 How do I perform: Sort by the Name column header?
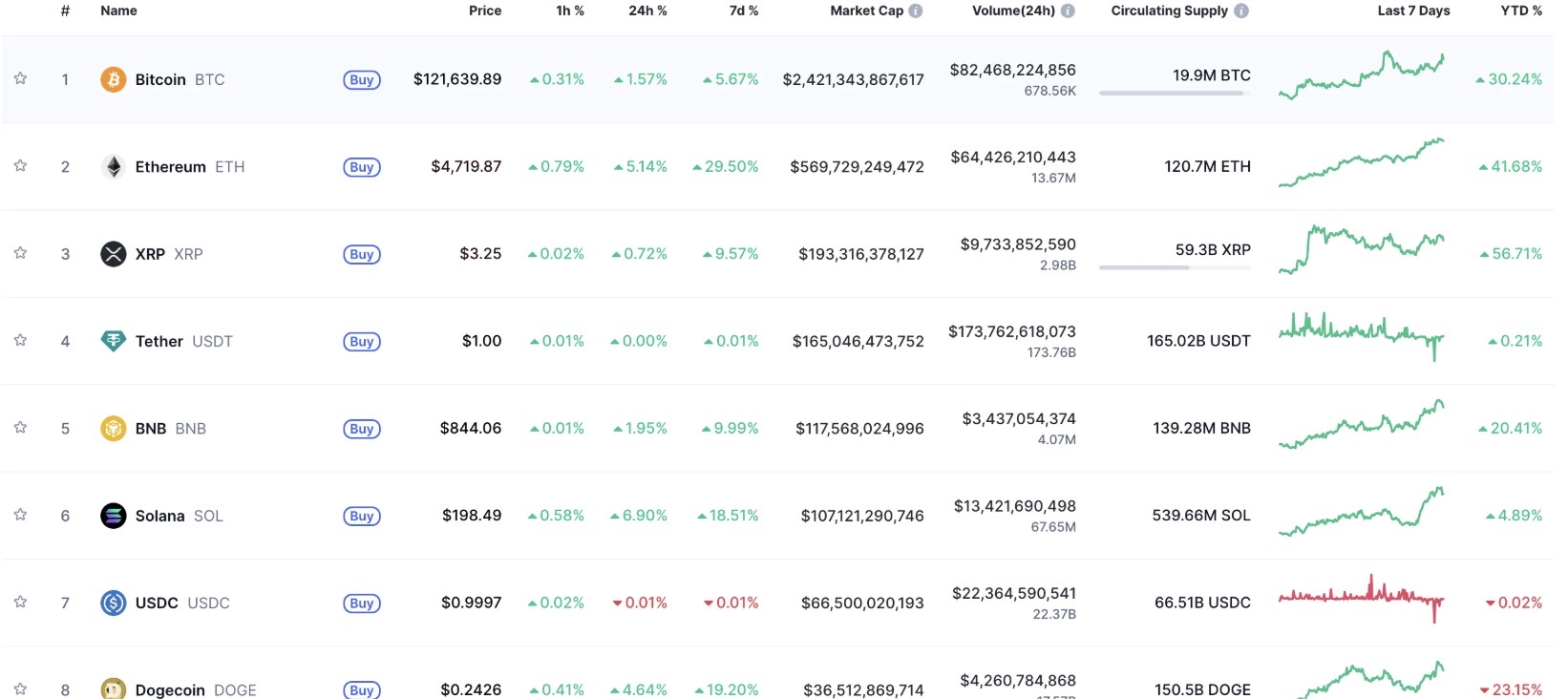tap(118, 11)
